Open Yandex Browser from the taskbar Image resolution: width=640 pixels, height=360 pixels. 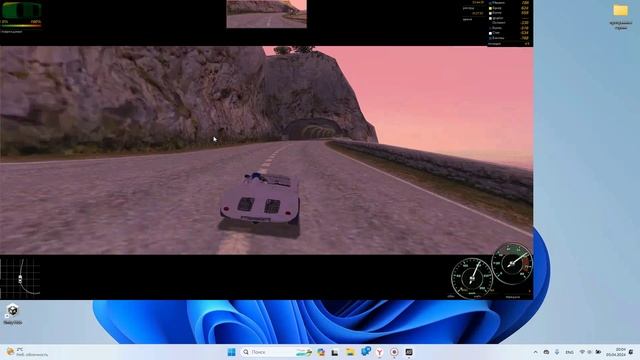tap(380, 352)
